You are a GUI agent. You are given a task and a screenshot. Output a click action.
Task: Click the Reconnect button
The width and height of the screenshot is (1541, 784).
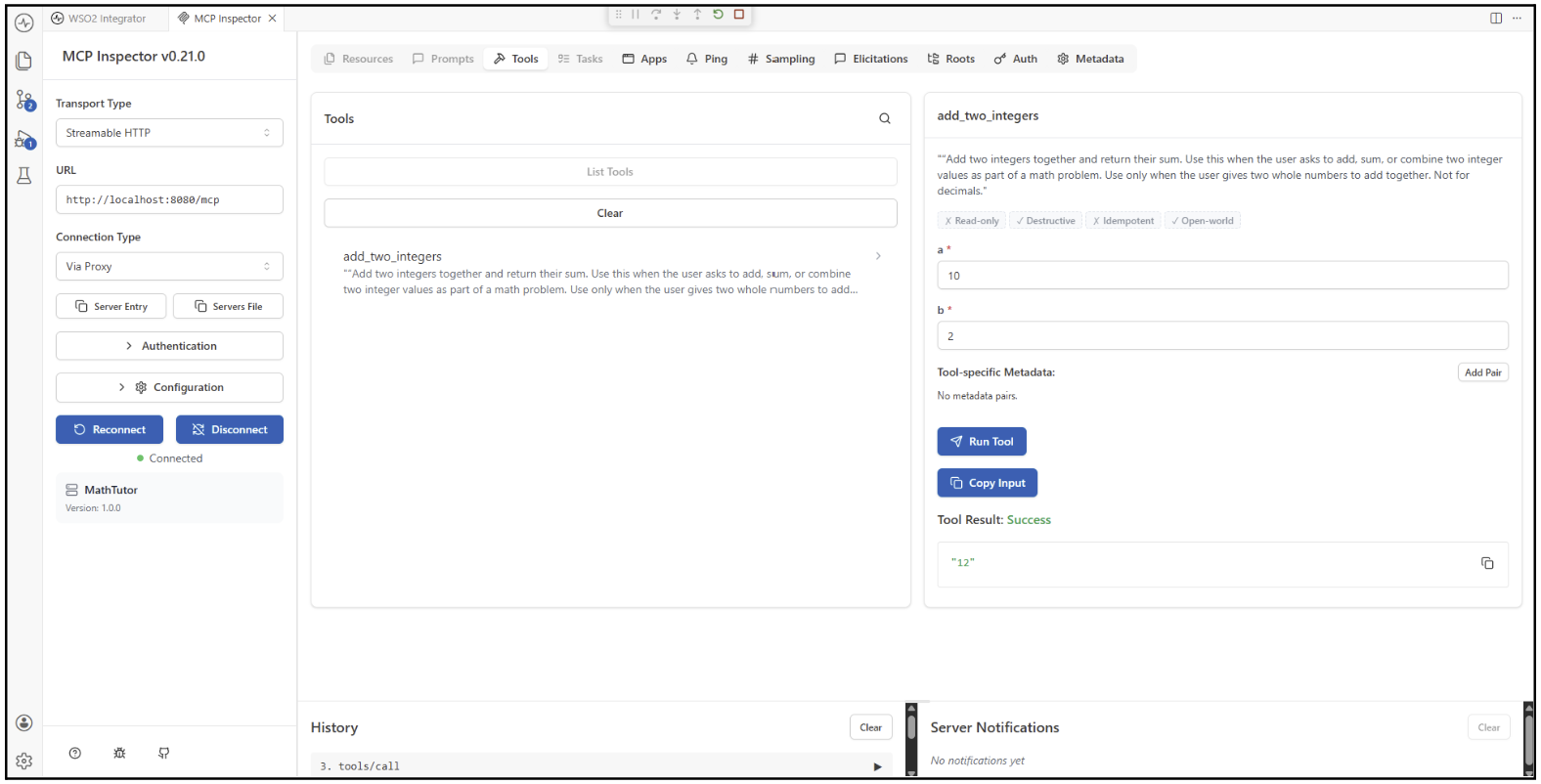click(110, 429)
